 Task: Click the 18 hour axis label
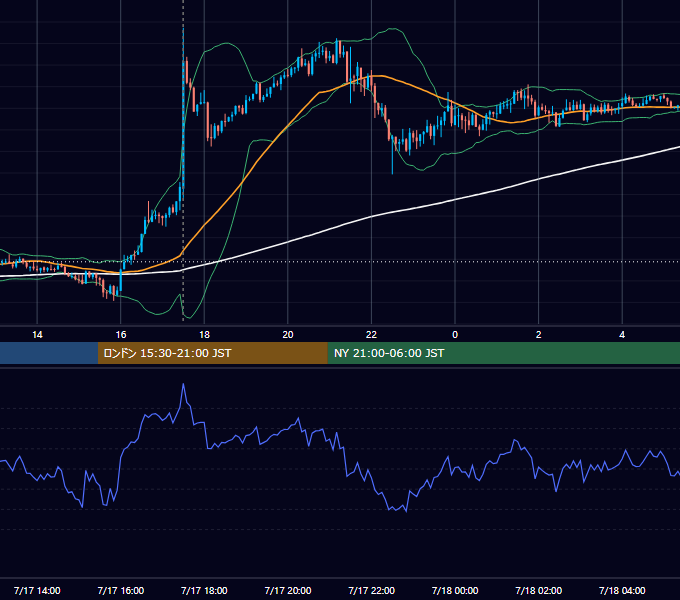[204, 335]
